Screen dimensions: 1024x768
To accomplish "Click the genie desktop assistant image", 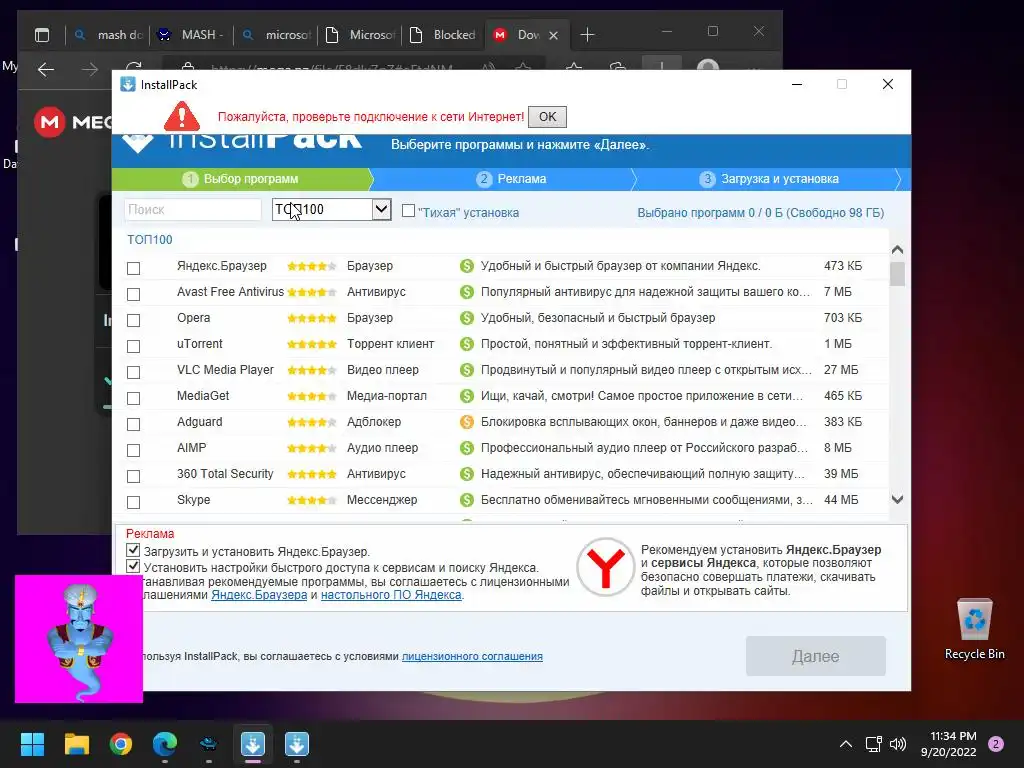I will click(79, 639).
